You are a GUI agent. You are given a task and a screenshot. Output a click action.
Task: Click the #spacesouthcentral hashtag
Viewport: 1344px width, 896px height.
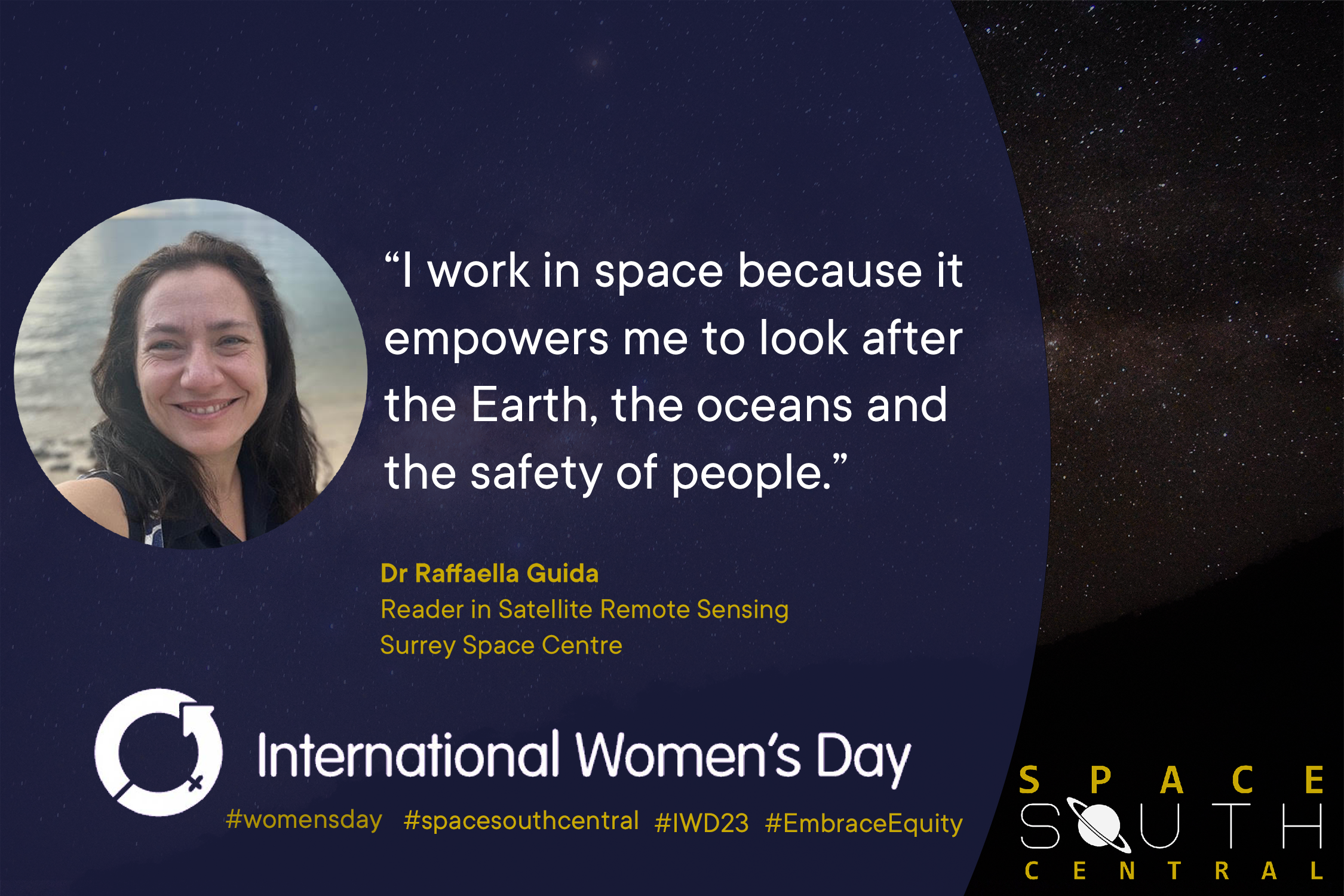point(521,821)
